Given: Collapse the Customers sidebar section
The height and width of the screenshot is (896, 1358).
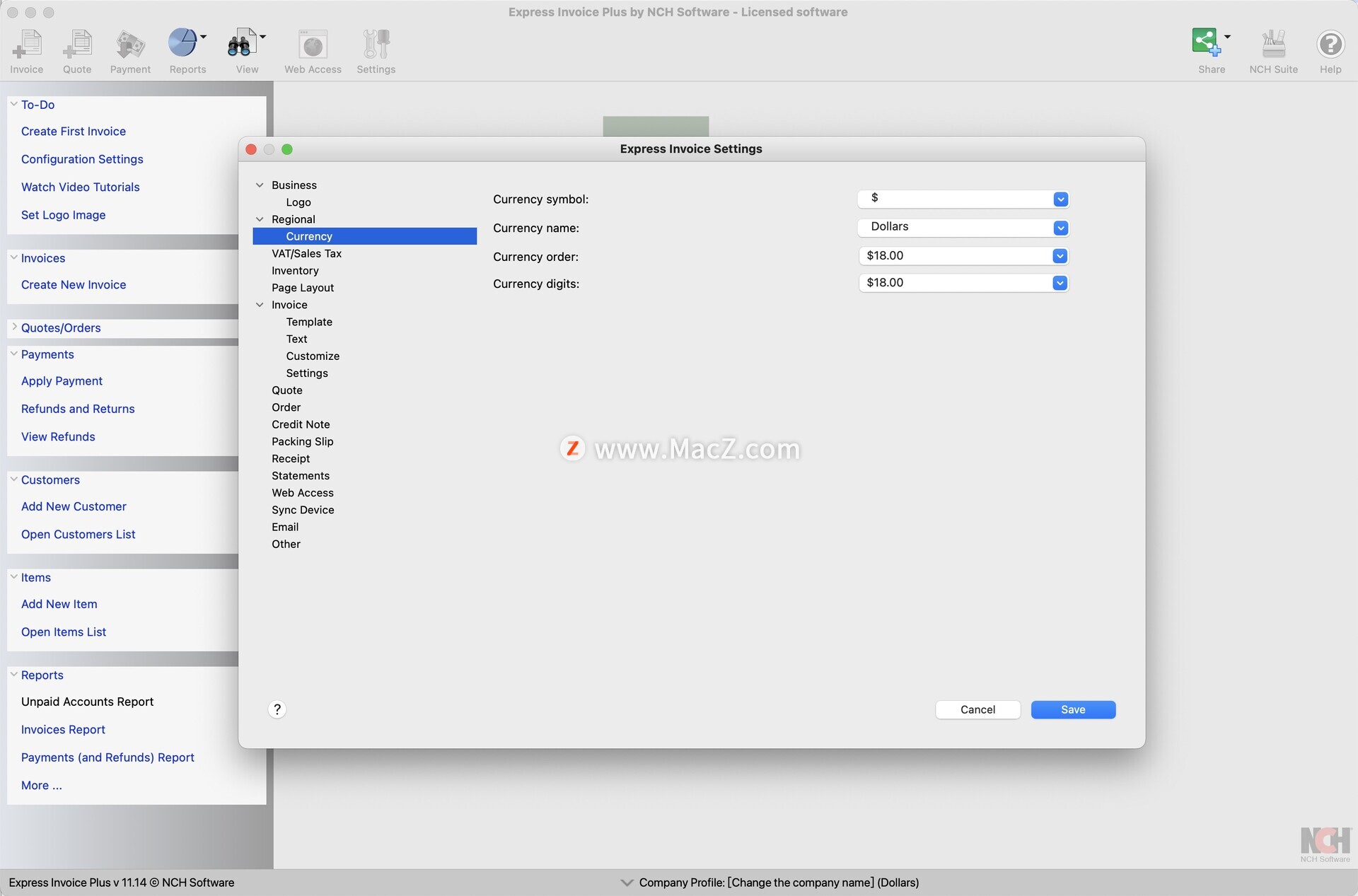Looking at the screenshot, I should point(13,479).
